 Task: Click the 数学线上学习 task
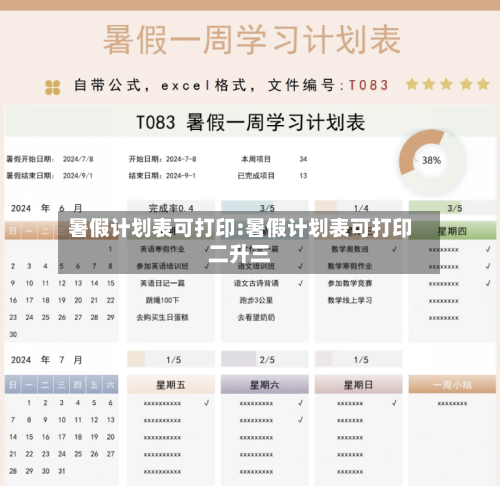pyautogui.click(x=350, y=300)
